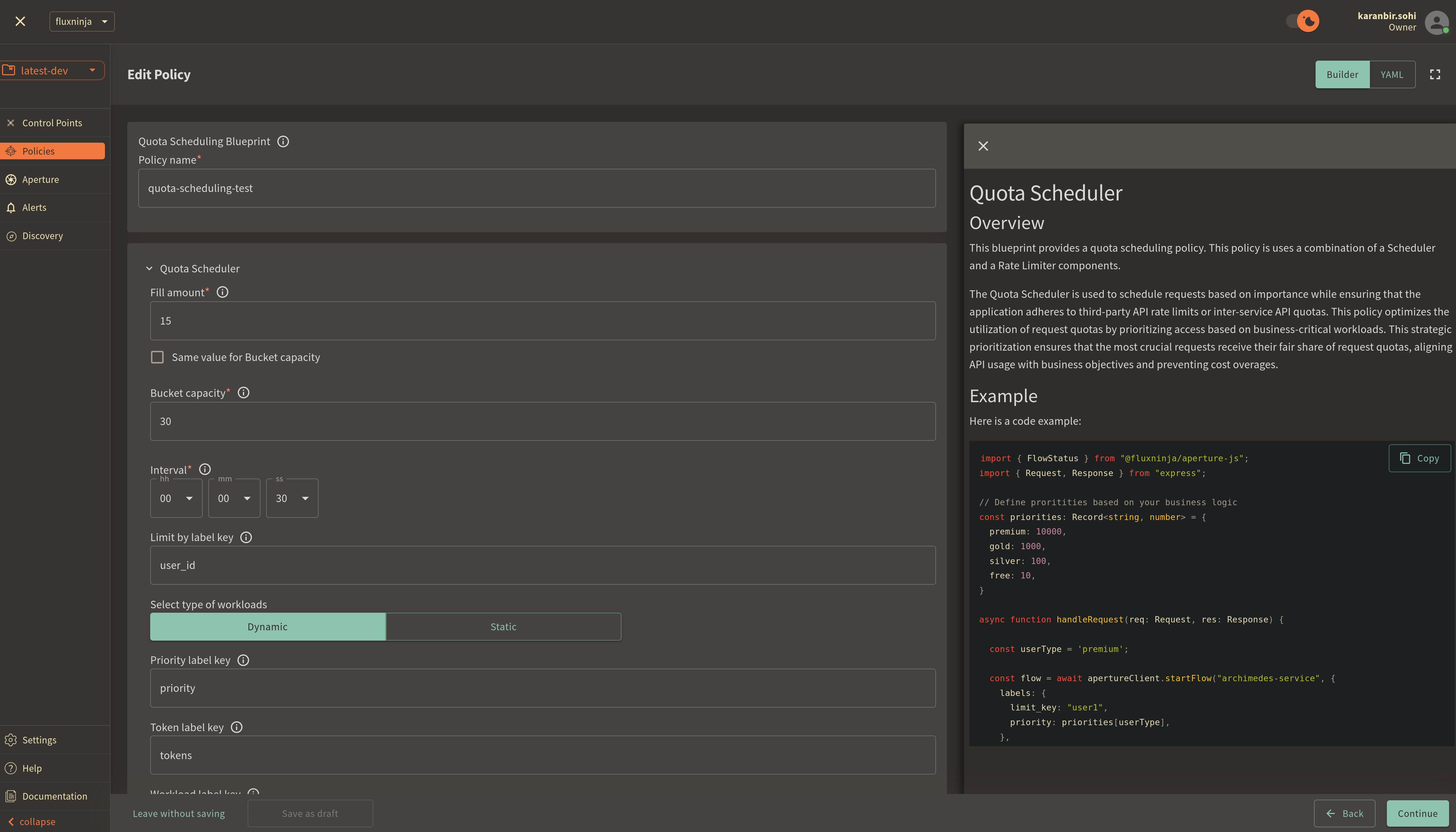Screen dimensions: 1456x832
Task: Click info icon next to Interval
Action: [x=205, y=469]
